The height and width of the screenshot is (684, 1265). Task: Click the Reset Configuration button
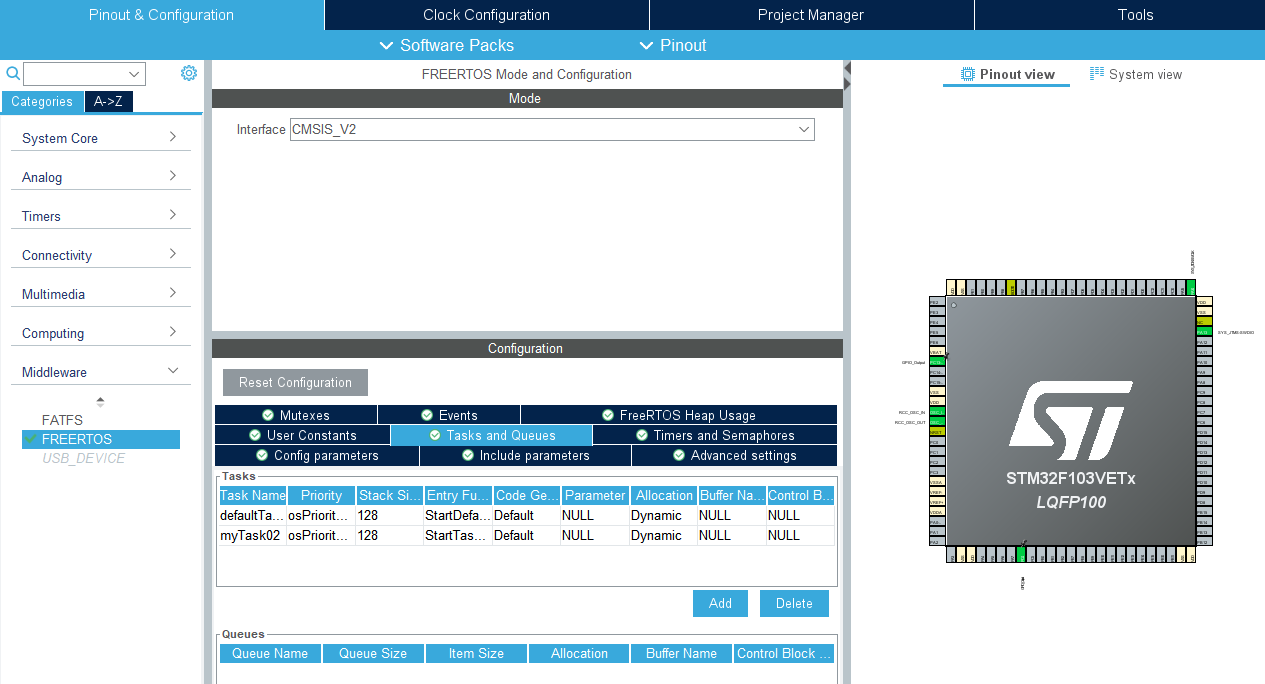coord(295,382)
